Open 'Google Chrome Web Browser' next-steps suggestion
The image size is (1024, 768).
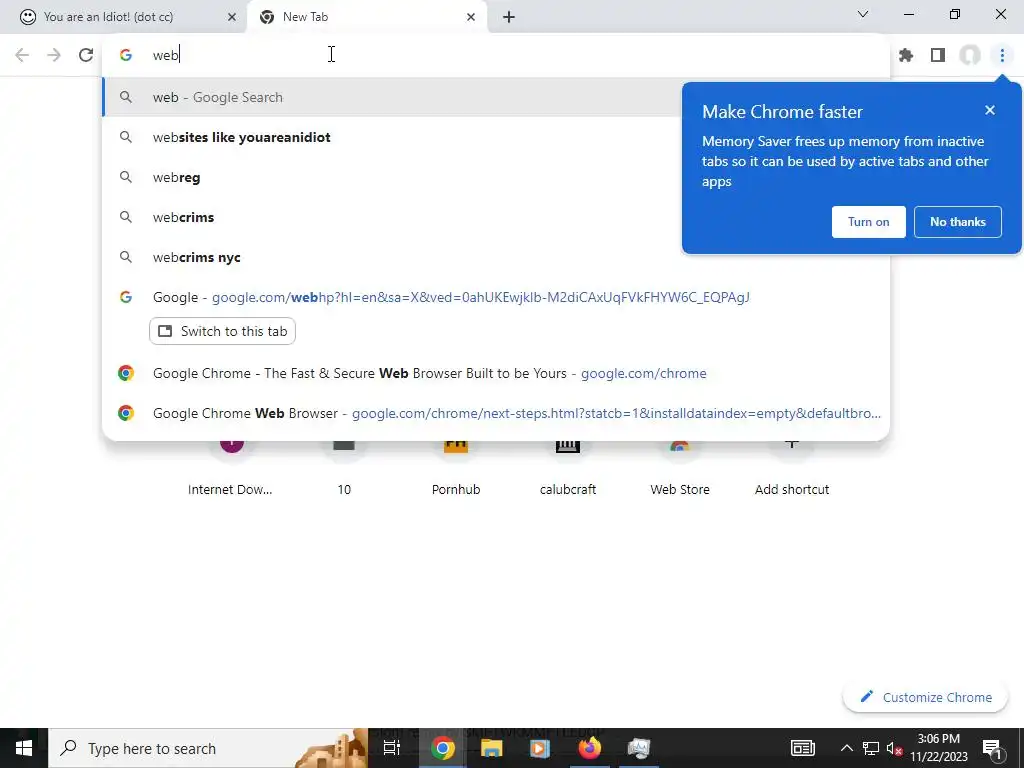[496, 413]
